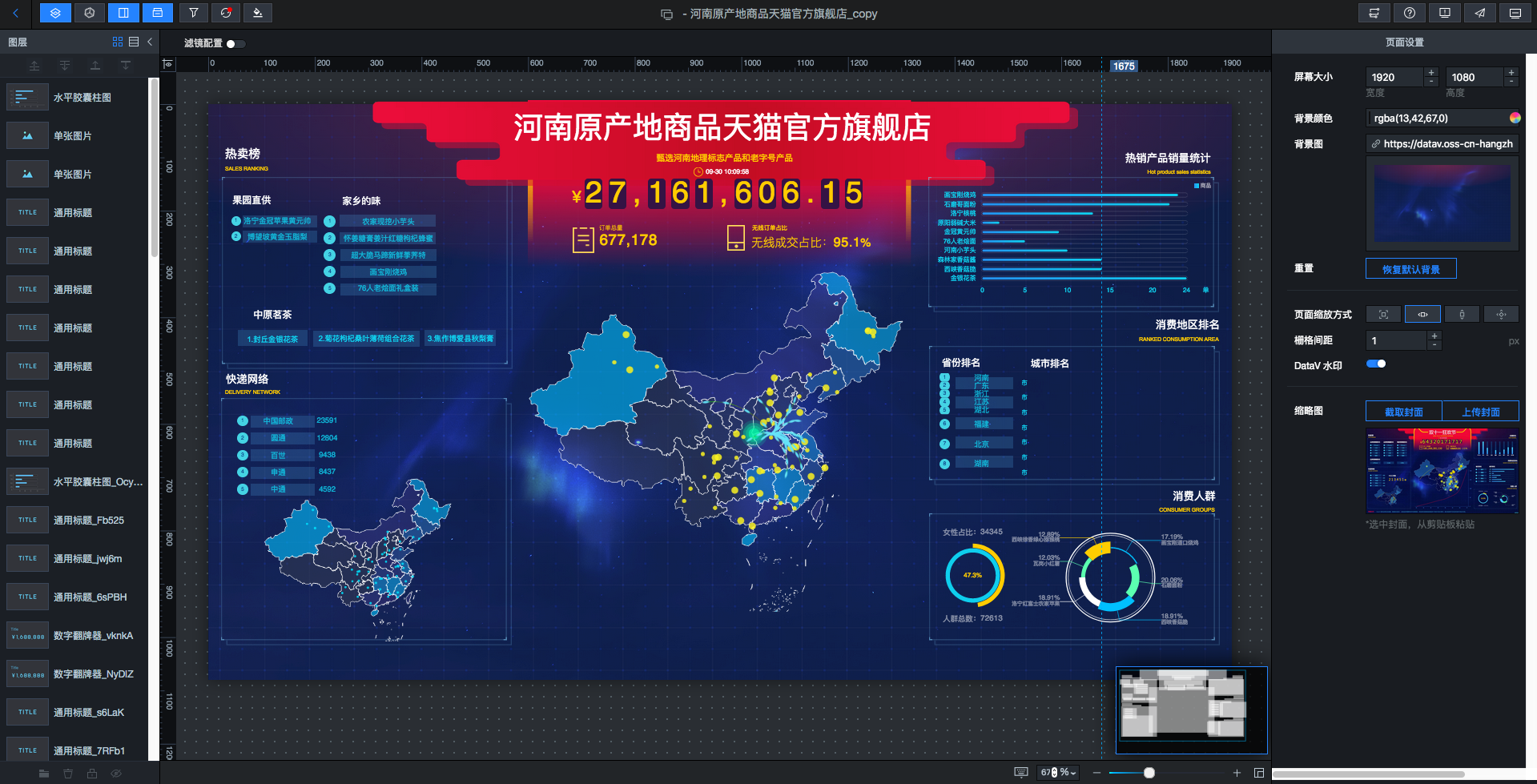Select the 数字翻牌器_vknkA layer

74,636
